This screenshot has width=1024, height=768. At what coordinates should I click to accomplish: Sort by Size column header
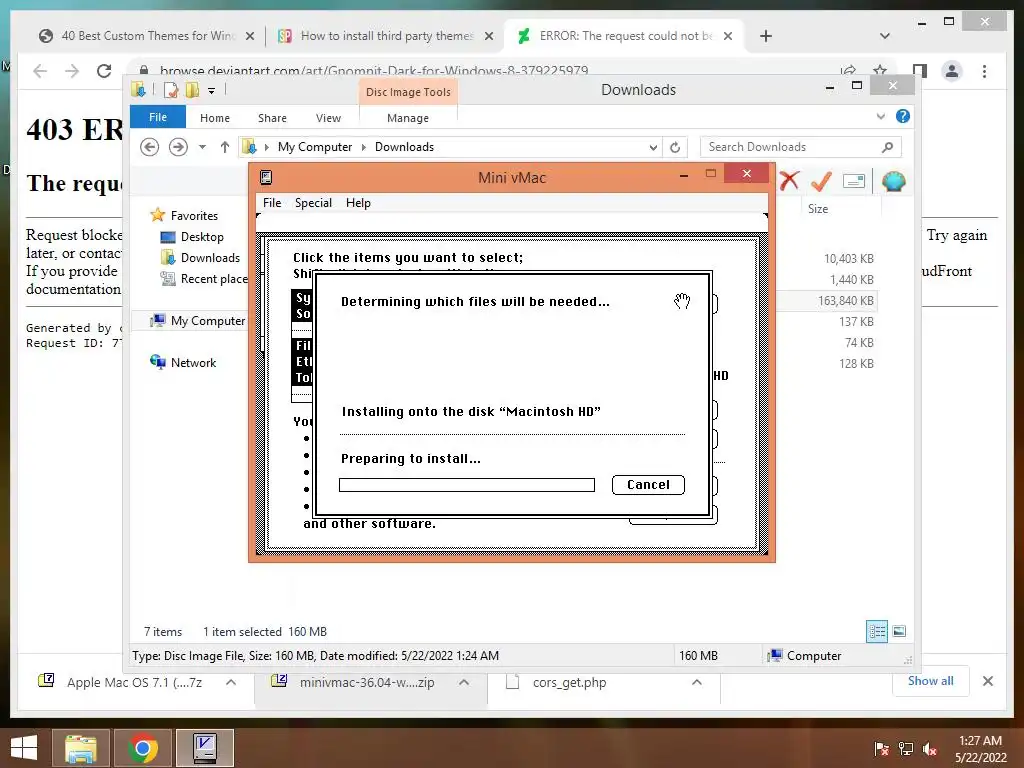[x=818, y=209]
